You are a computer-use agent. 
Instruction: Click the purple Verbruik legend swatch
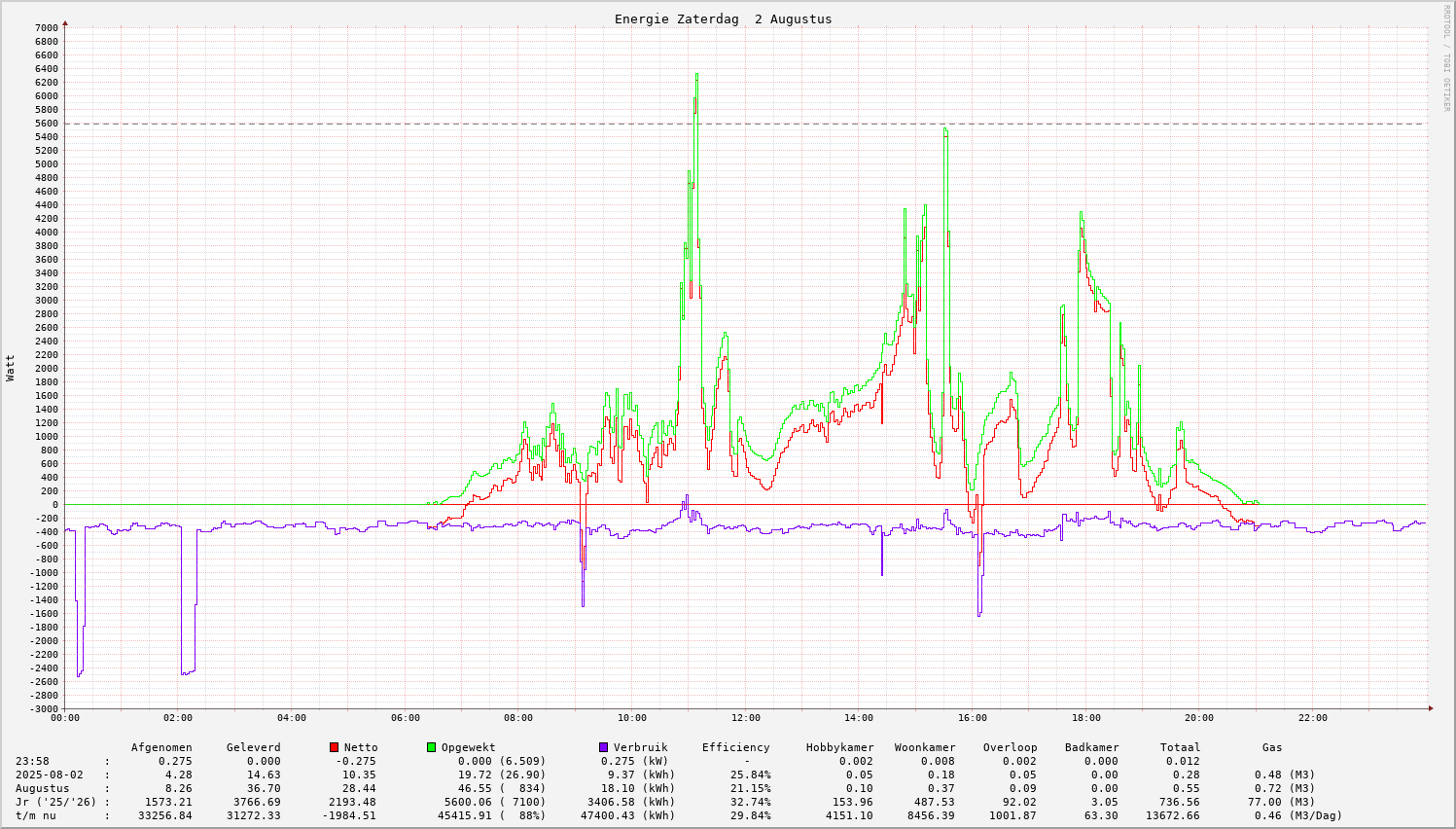point(604,747)
